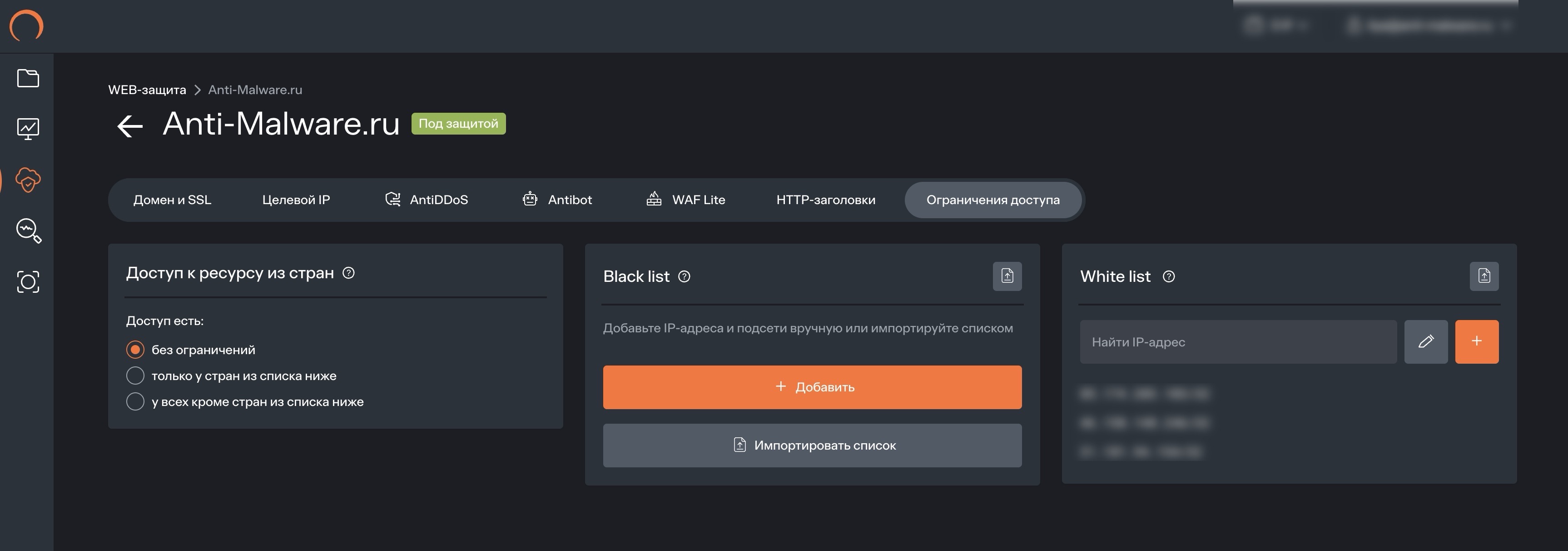Click the orange plus button in White list
The height and width of the screenshot is (551, 1568).
click(1476, 341)
